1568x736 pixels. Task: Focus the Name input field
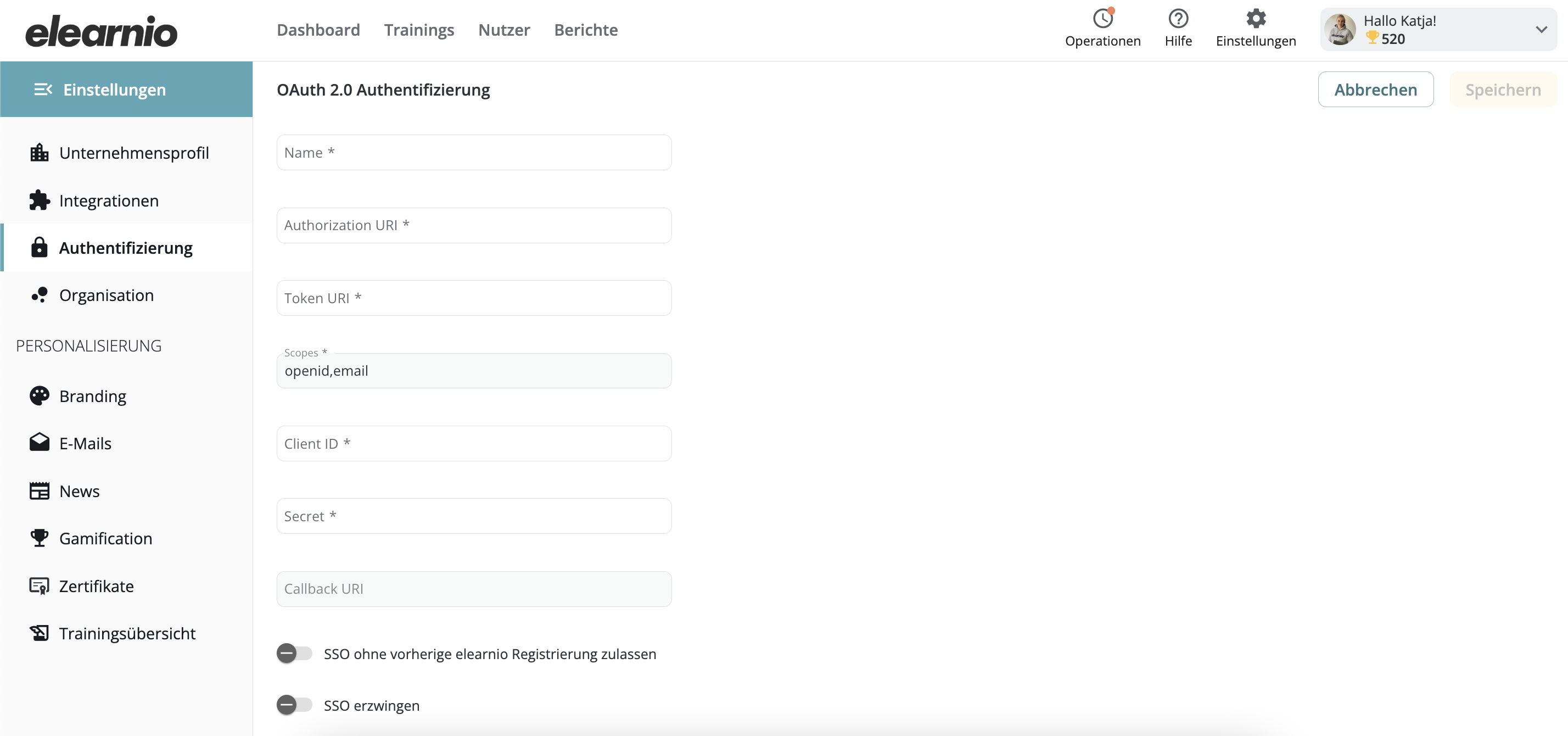pos(474,153)
